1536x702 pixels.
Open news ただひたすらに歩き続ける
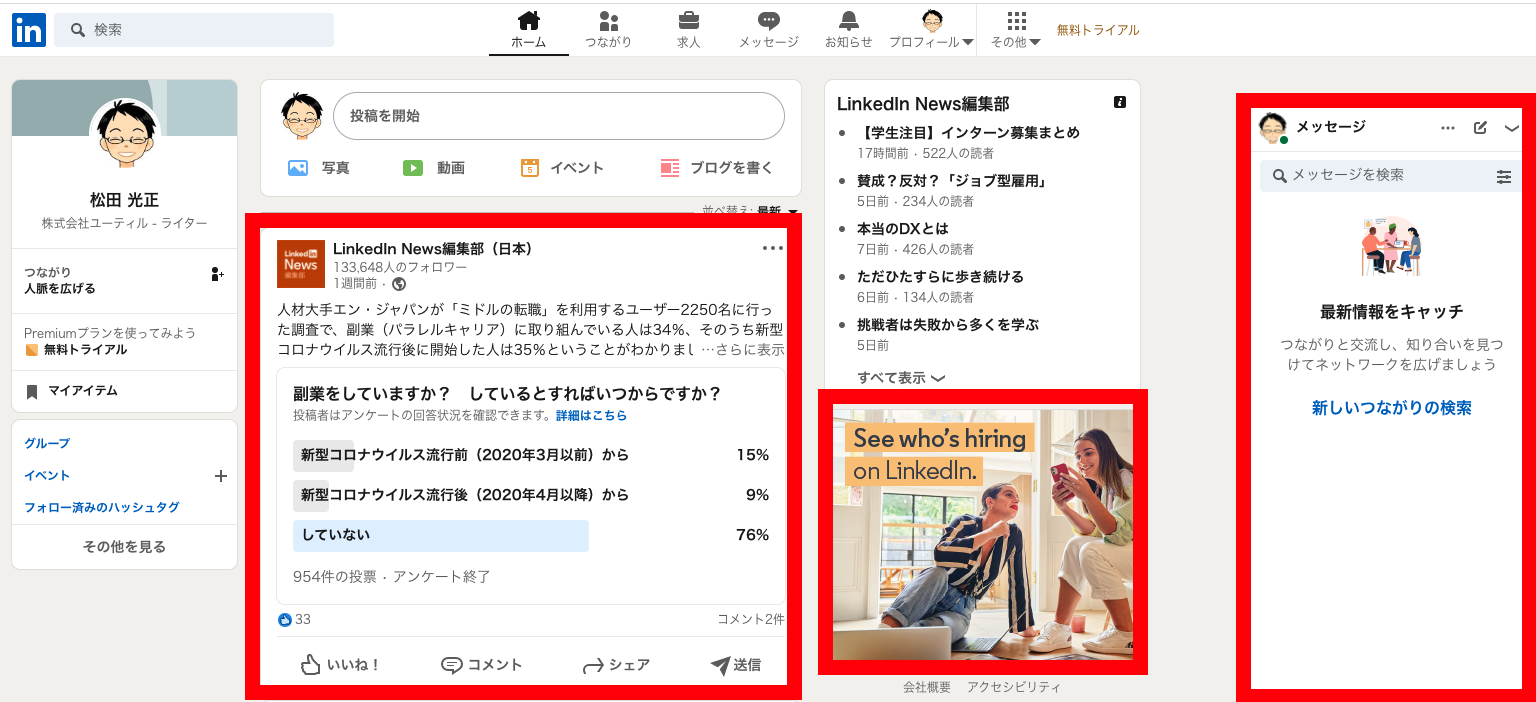click(x=940, y=276)
